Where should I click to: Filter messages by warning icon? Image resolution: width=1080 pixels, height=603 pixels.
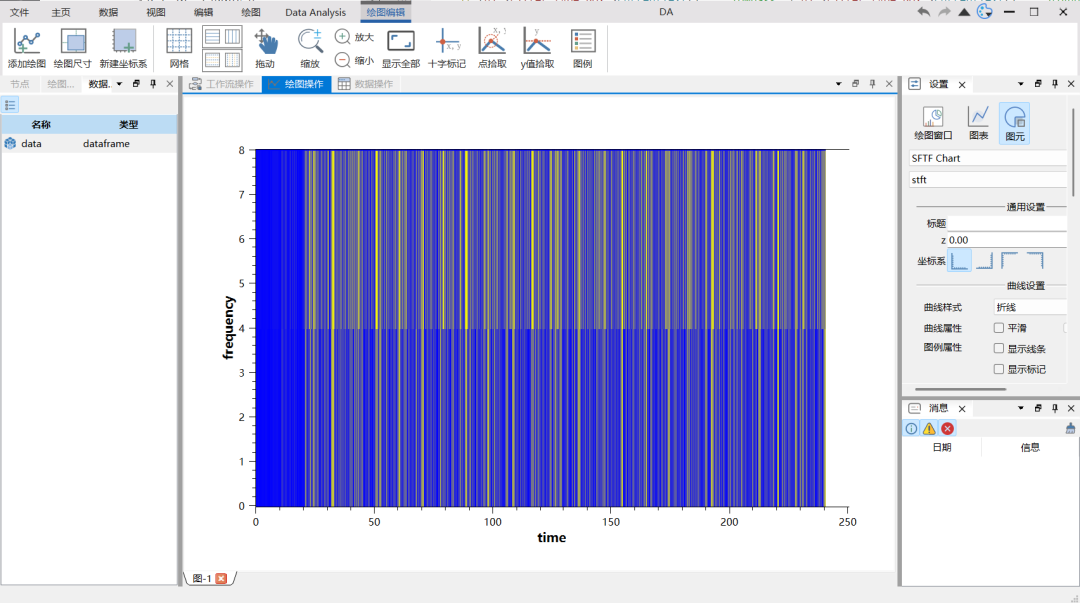coord(929,429)
